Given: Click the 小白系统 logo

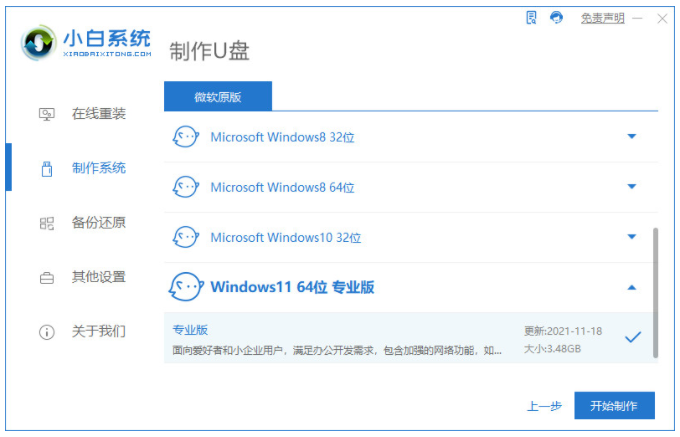Looking at the screenshot, I should (x=86, y=42).
